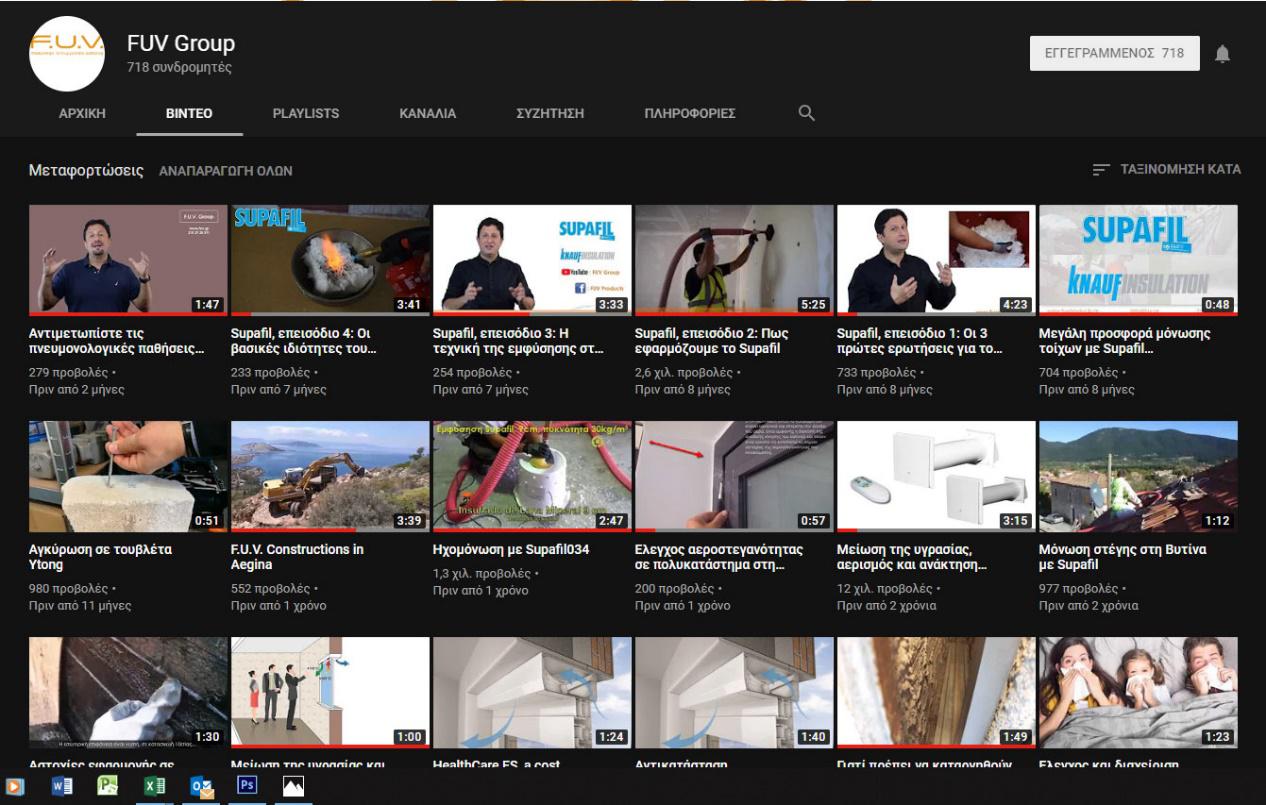Click the 718 συνδρομητές subscriber count
The width and height of the screenshot is (1266, 805).
click(x=179, y=68)
